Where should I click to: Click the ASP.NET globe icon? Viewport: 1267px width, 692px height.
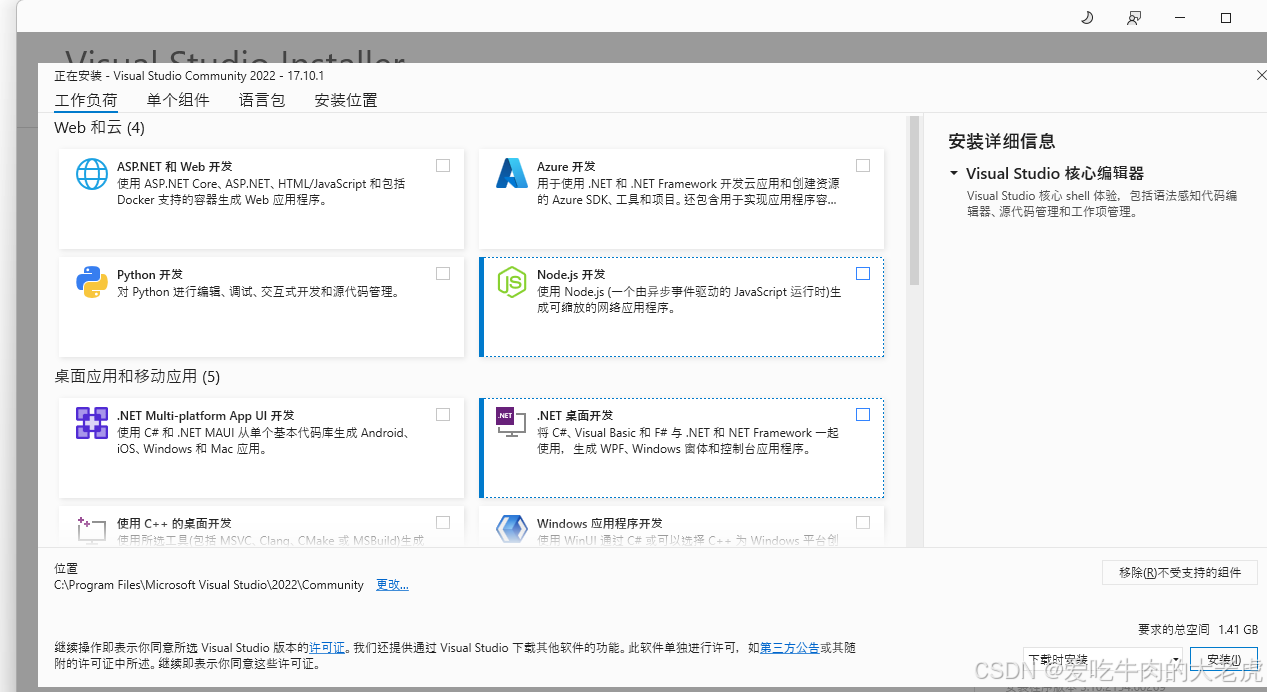pos(92,175)
